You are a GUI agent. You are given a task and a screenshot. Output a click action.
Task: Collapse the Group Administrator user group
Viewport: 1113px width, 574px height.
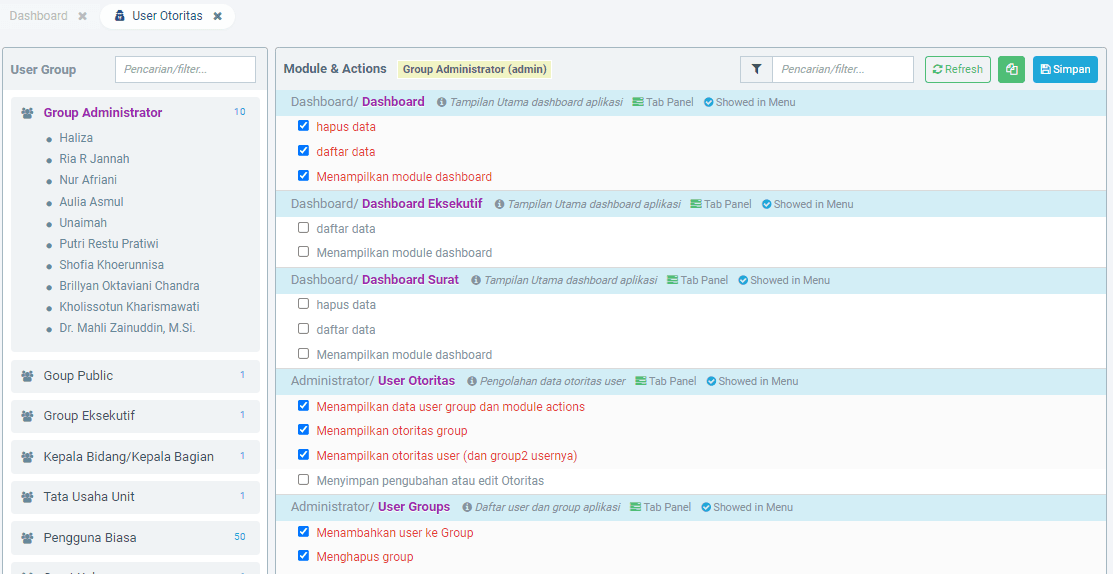[x=103, y=113]
